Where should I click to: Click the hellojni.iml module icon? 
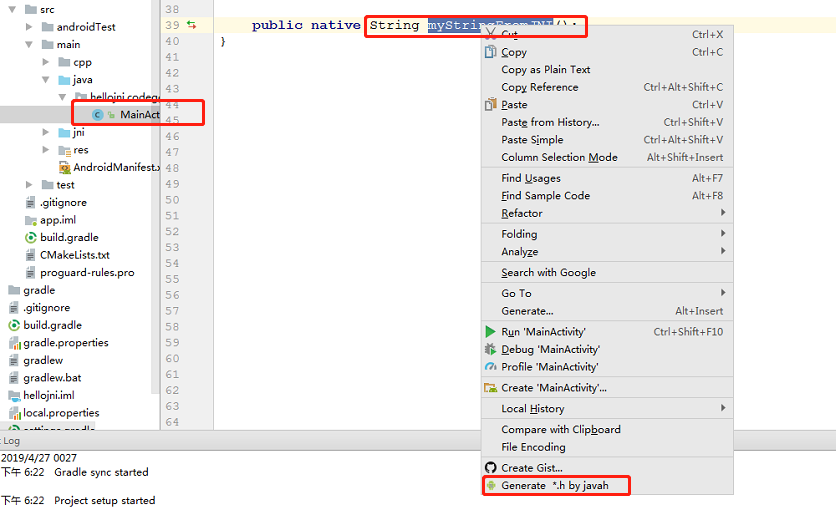pos(15,396)
